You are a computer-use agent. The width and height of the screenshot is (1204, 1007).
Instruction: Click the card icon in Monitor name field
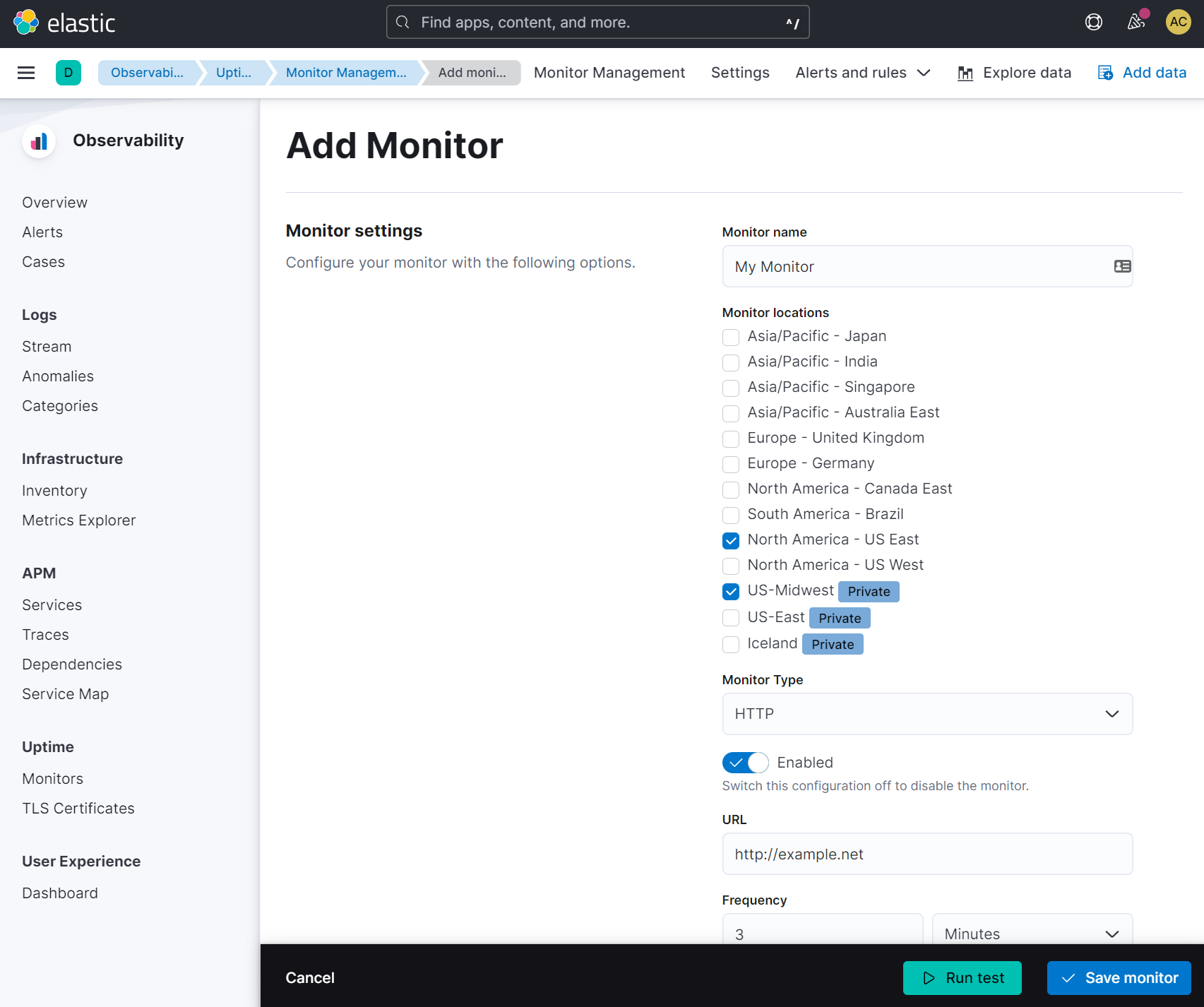1122,266
